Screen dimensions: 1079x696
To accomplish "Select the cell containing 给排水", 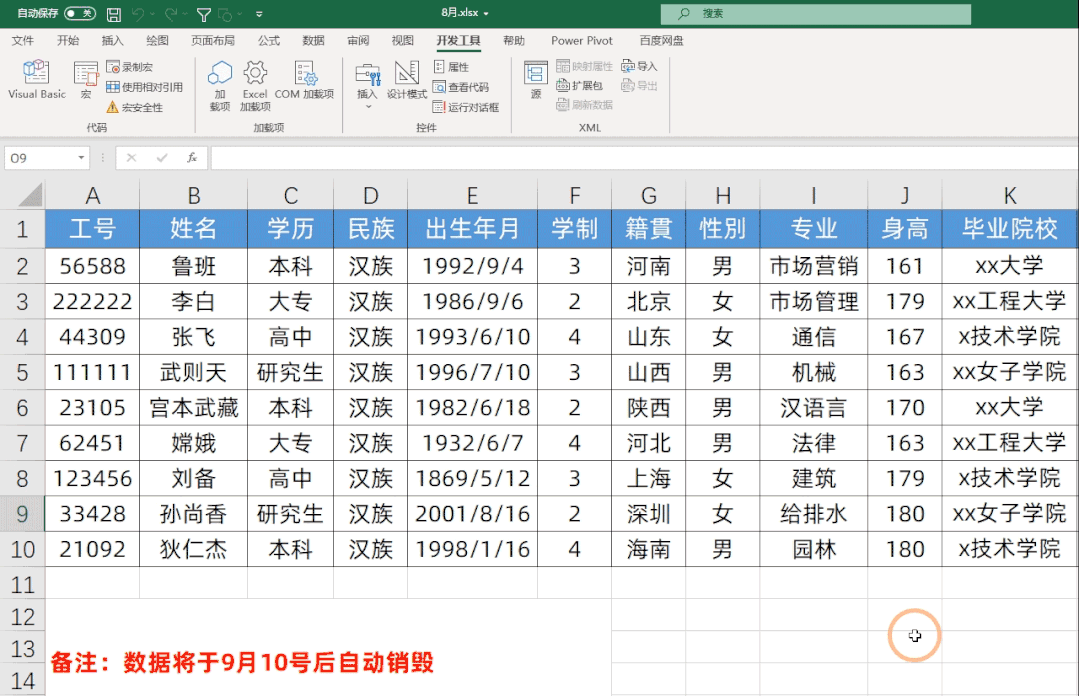I will point(813,514).
